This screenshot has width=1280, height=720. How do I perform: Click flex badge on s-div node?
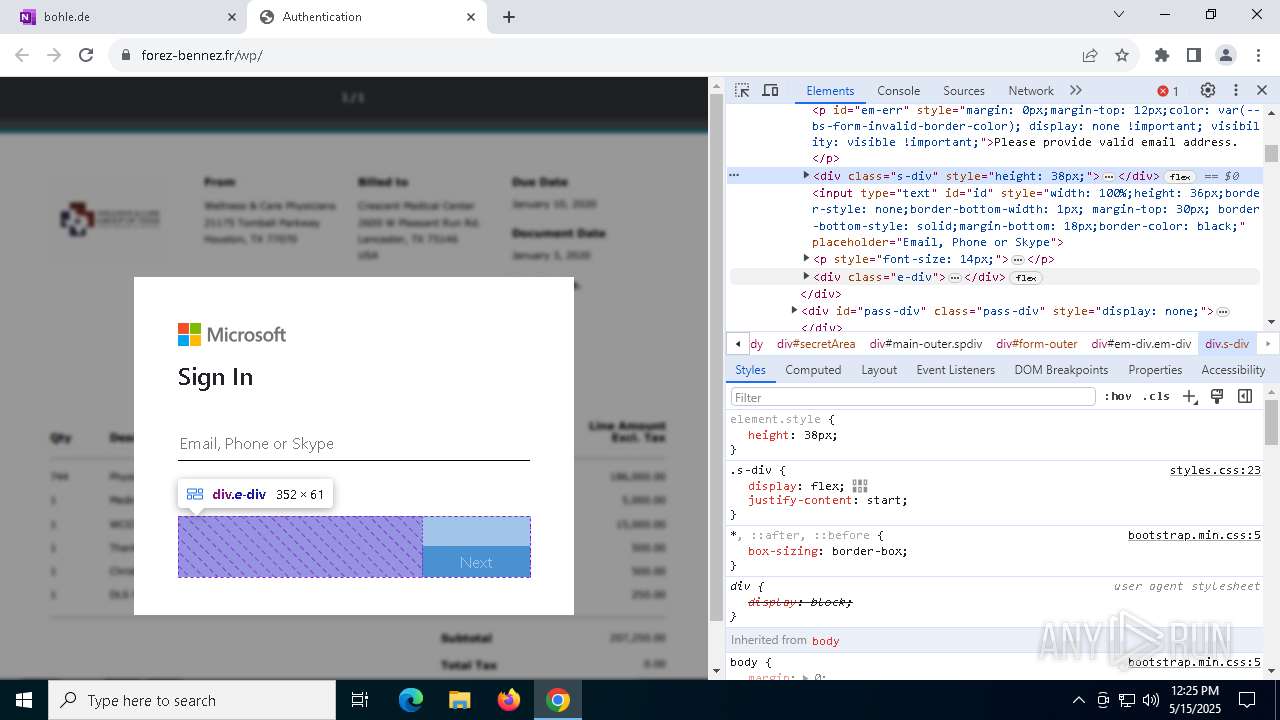pos(1180,176)
